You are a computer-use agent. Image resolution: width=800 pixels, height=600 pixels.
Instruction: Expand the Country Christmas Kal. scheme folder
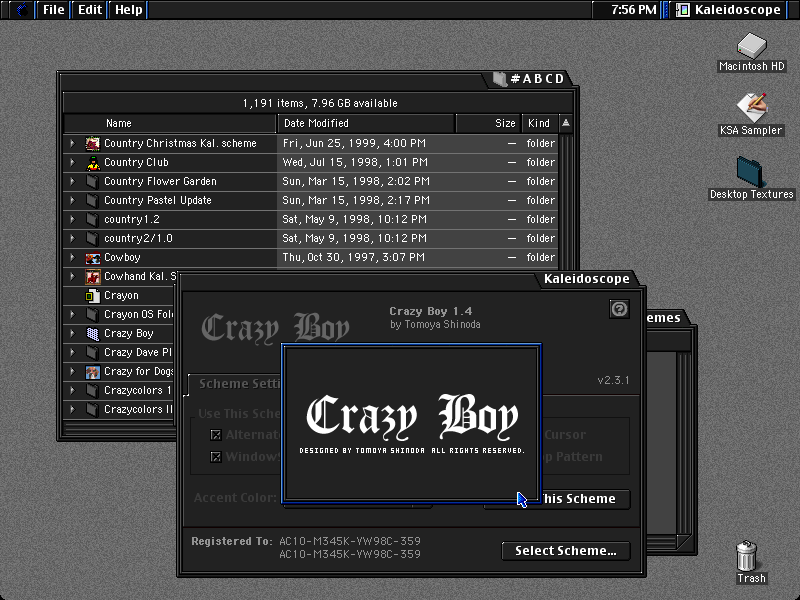point(72,143)
